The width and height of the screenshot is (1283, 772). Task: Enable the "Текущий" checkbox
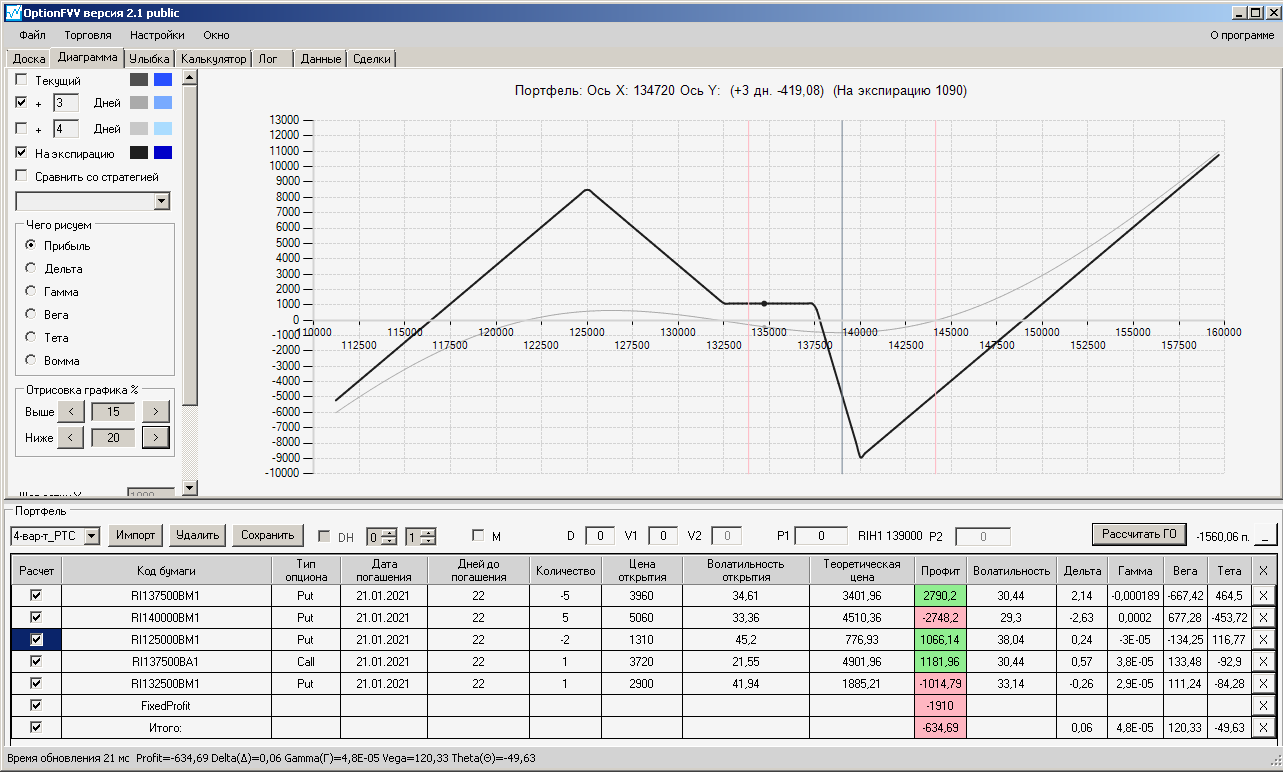[21, 80]
